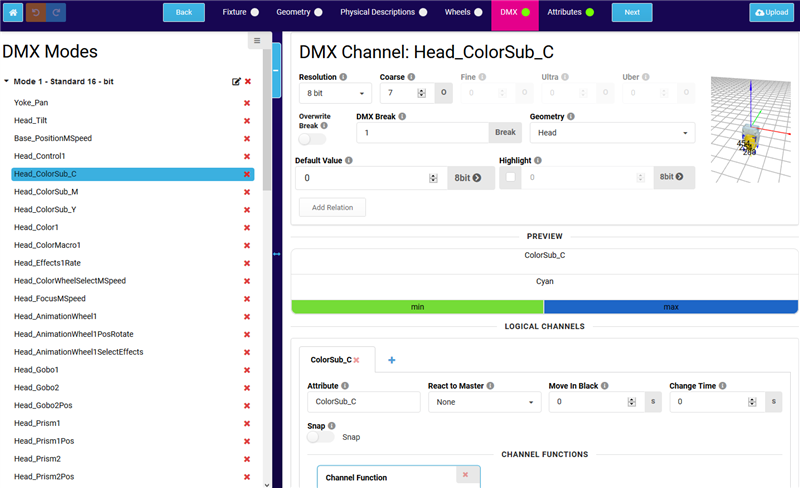Remove the ColorSub_C logical channel tab
Screen dimensions: 800x488
356,360
